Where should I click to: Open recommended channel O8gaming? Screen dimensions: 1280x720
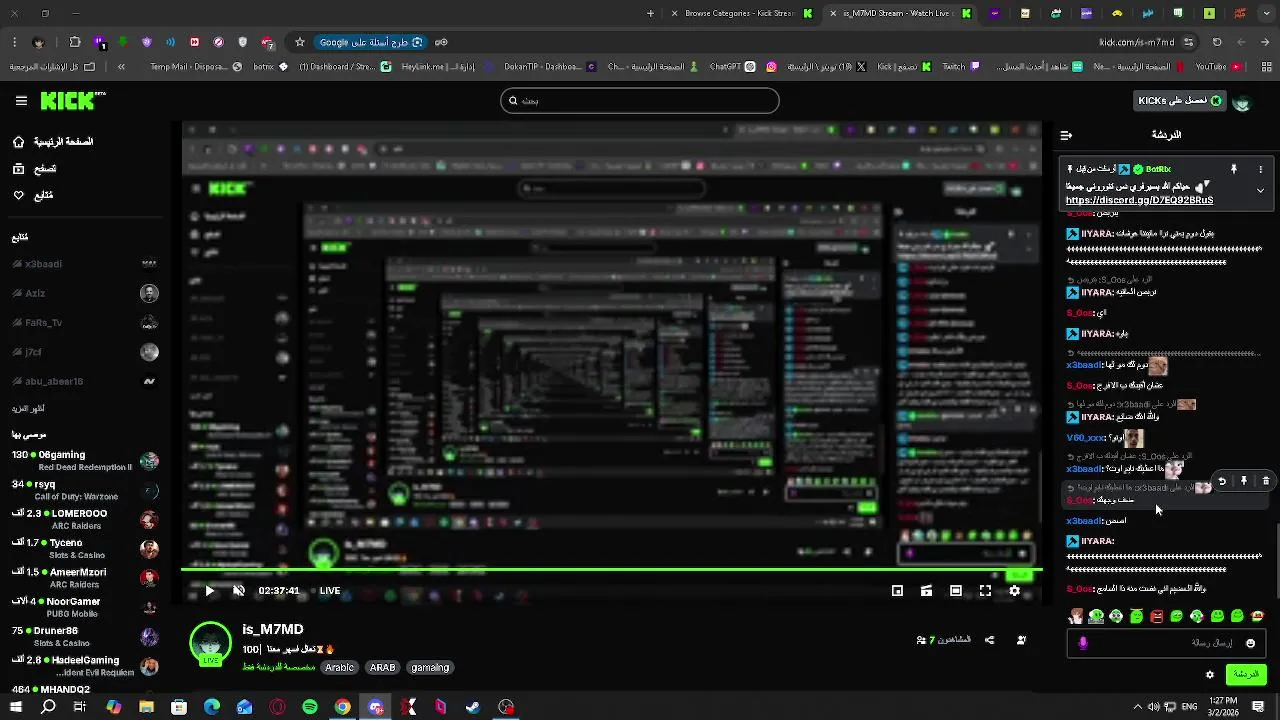pyautogui.click(x=85, y=460)
